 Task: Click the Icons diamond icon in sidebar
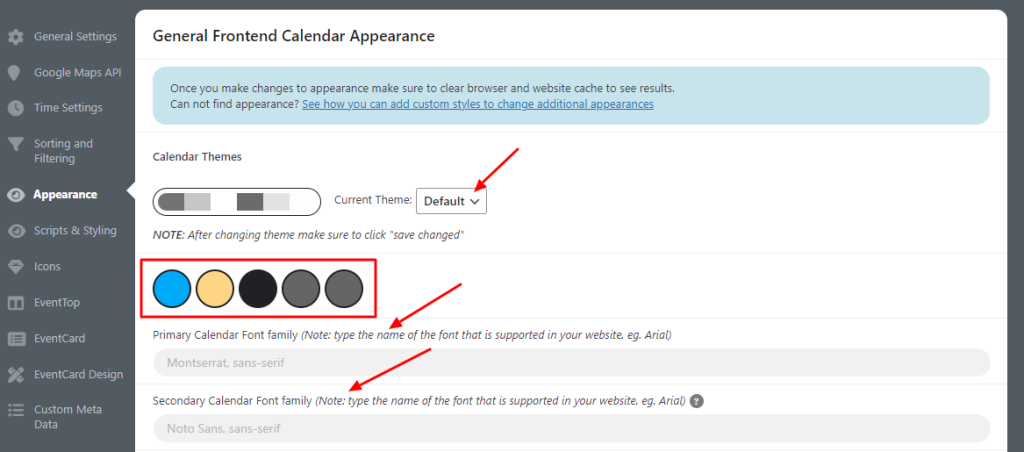click(x=16, y=266)
